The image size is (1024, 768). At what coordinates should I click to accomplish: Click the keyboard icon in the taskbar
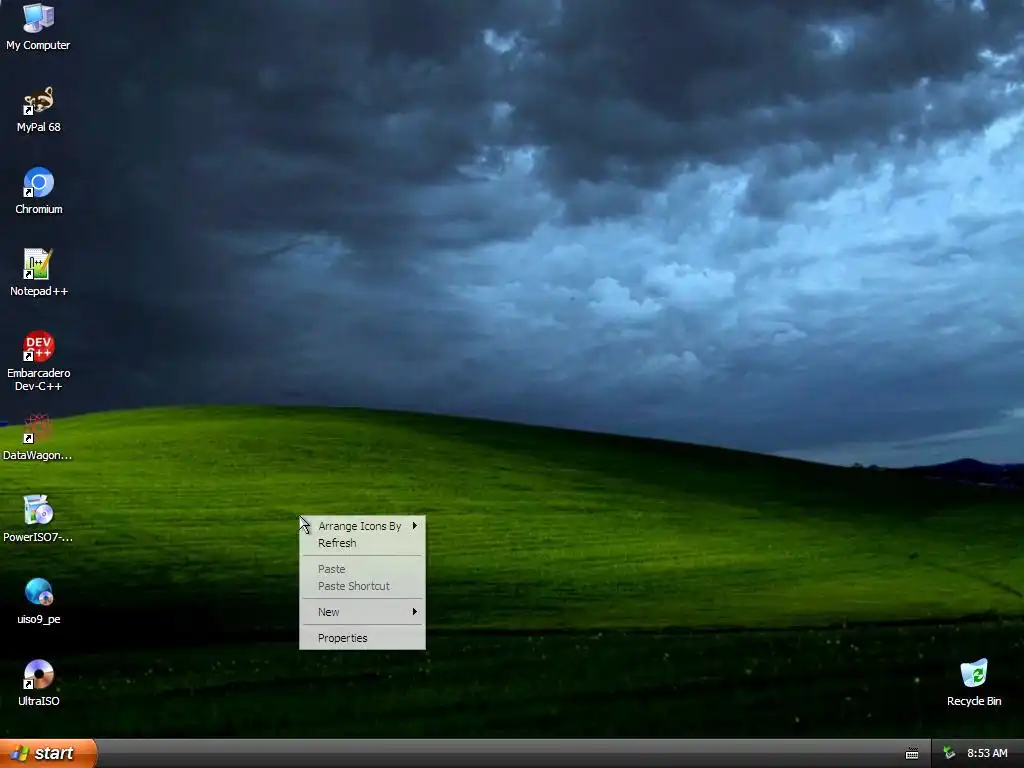click(912, 754)
